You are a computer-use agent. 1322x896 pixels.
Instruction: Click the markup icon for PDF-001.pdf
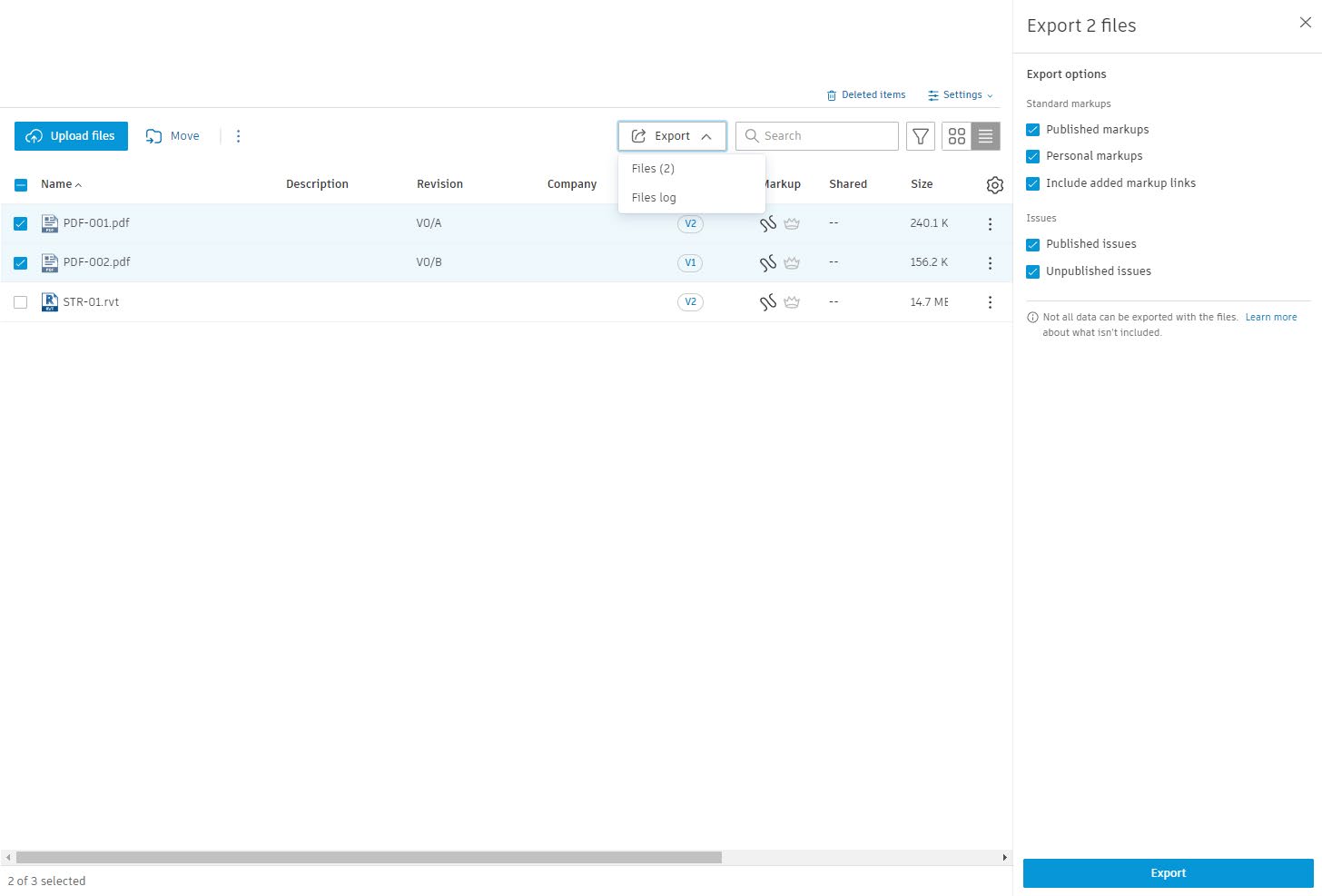(x=768, y=224)
